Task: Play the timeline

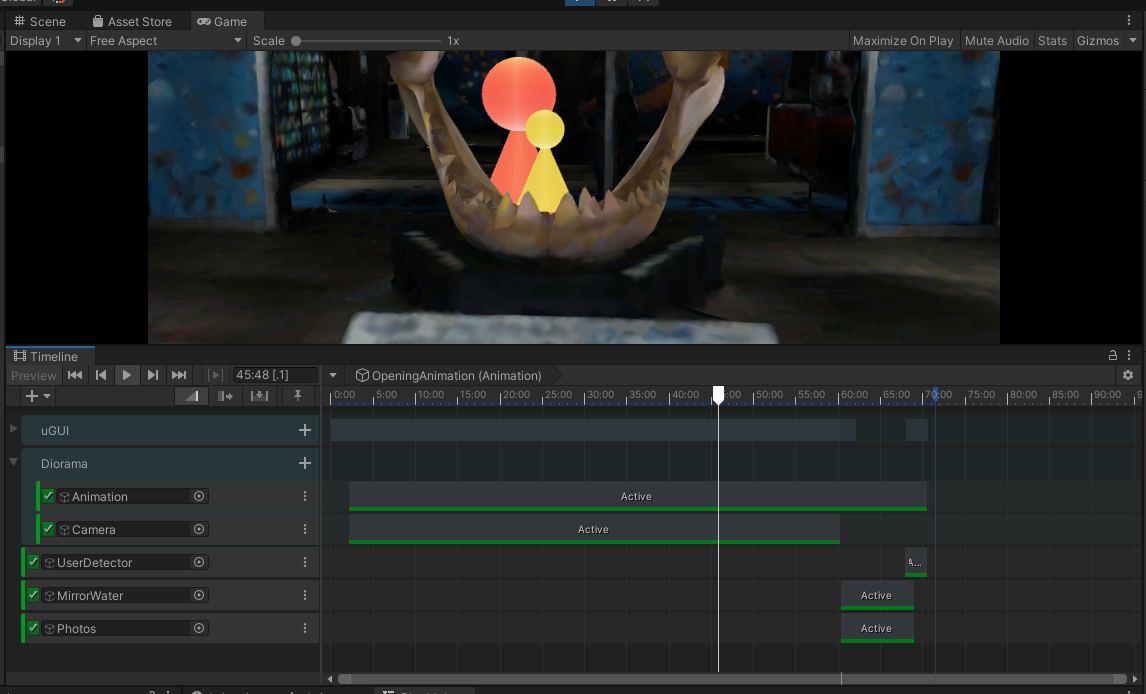Action: (126, 375)
